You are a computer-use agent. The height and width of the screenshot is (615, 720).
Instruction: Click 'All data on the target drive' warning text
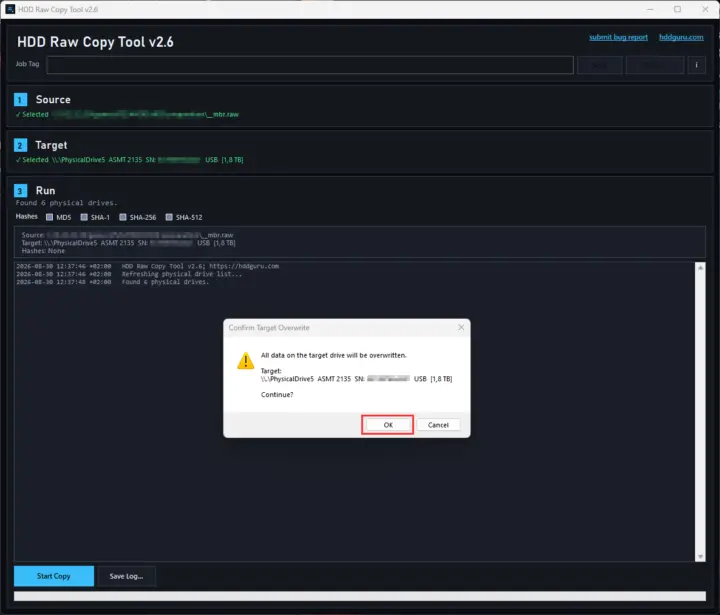pos(333,355)
